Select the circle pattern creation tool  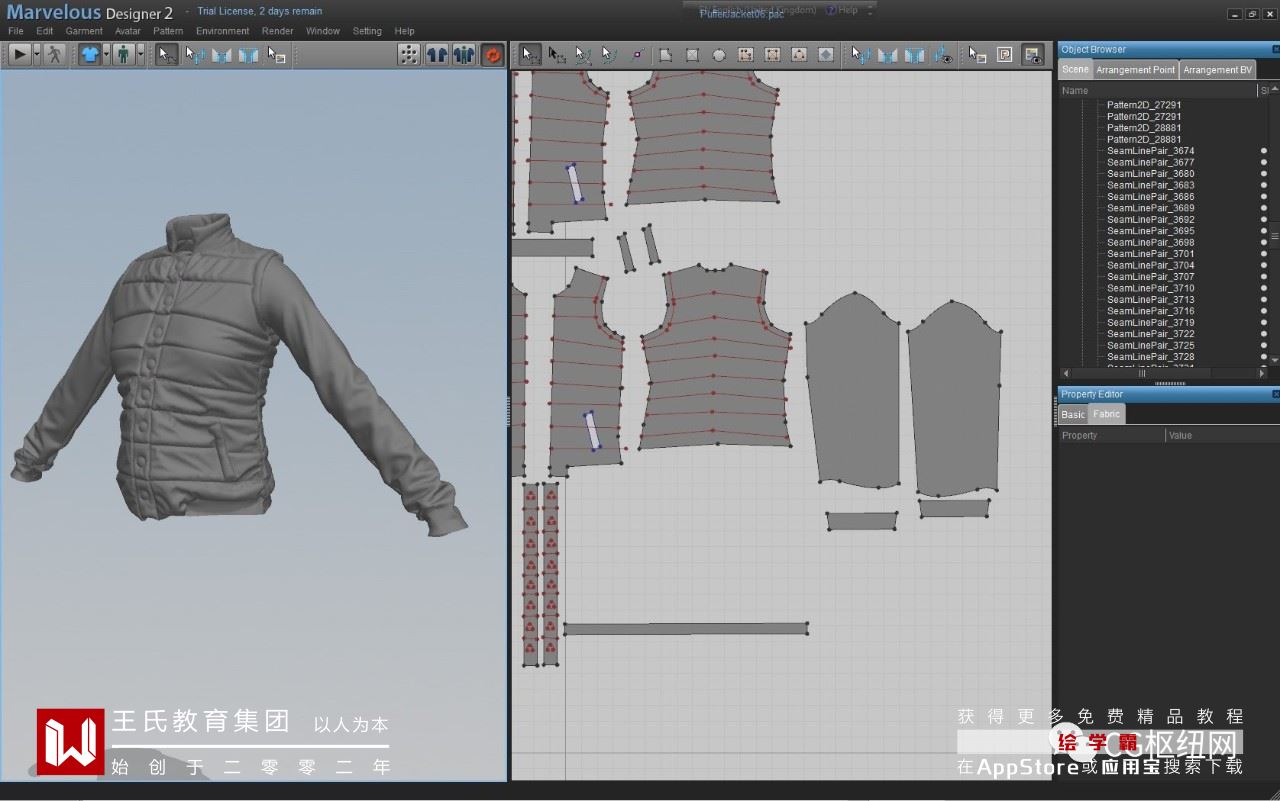coord(719,55)
